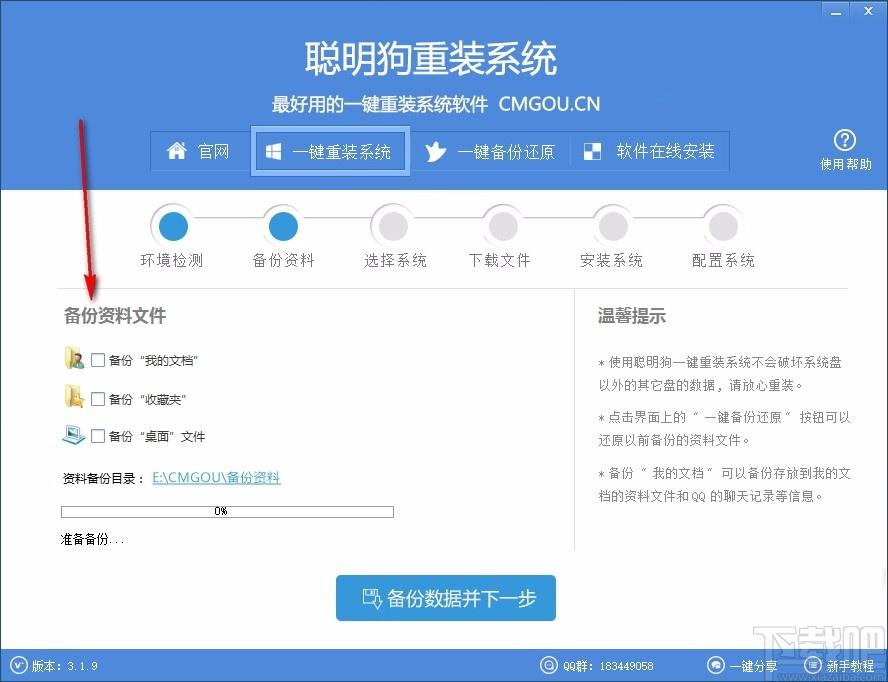Viewport: 888px width, 682px height.
Task: Click the version icon beside 版本: 3.1.9
Action: tap(18, 665)
